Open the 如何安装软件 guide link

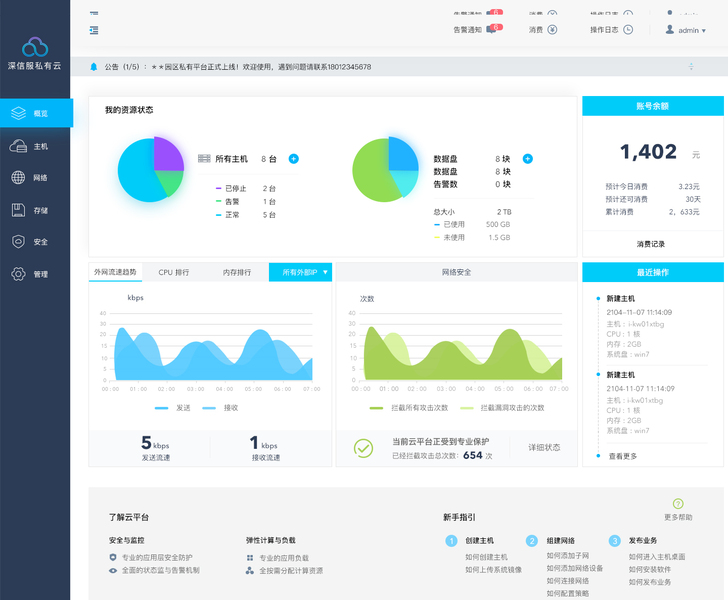pyautogui.click(x=650, y=569)
